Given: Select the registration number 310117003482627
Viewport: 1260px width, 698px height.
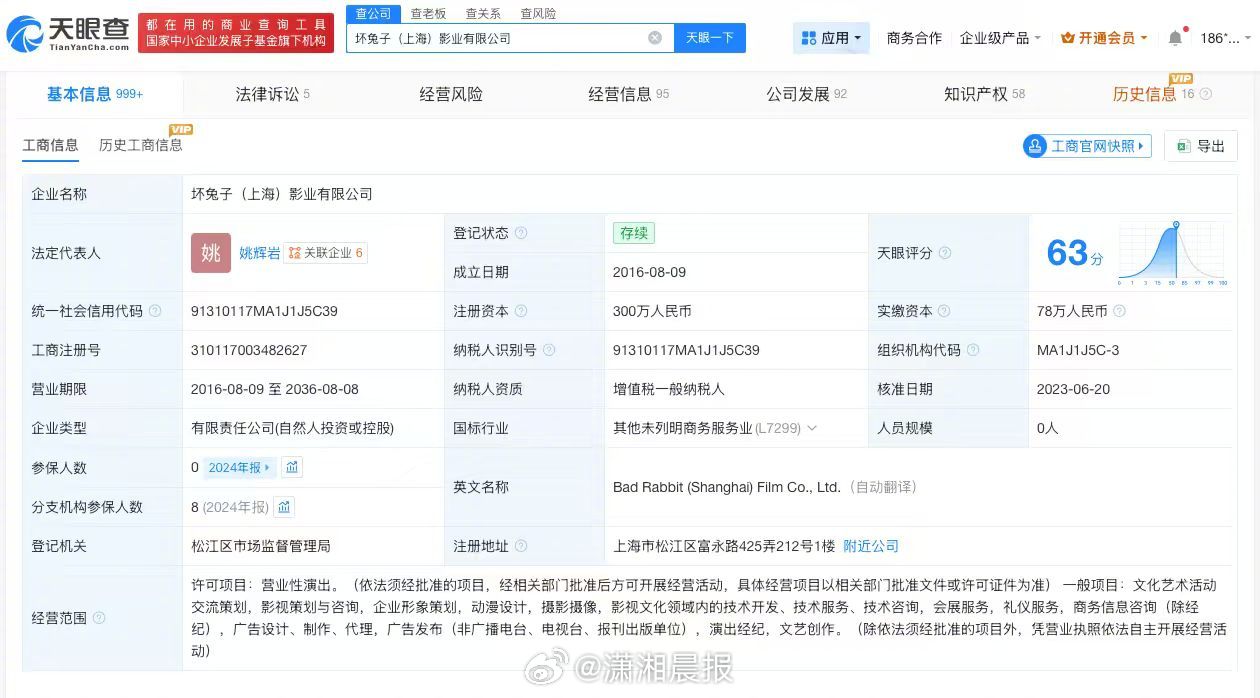Looking at the screenshot, I should [249, 350].
